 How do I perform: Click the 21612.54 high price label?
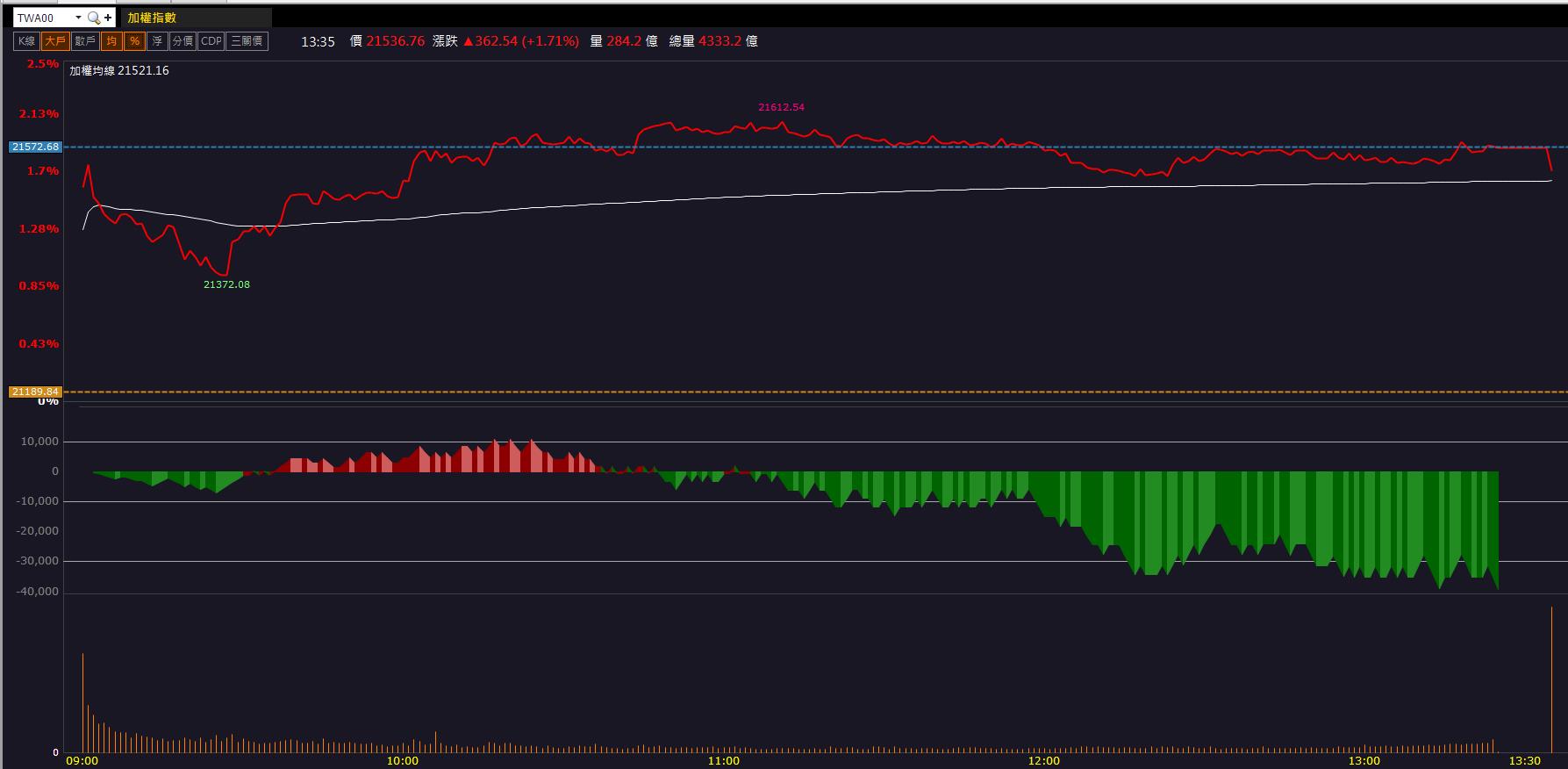781,107
